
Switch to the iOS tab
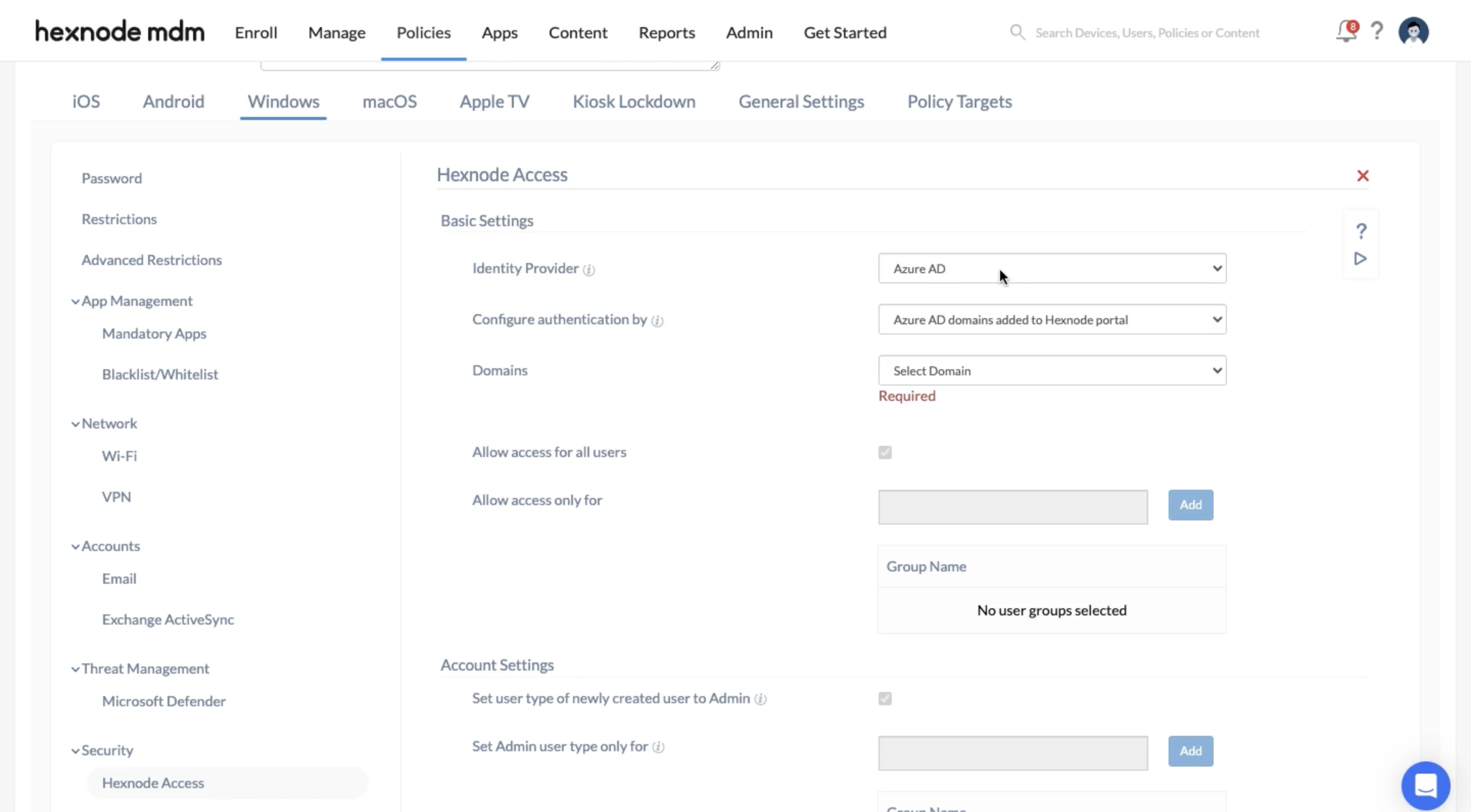point(86,102)
